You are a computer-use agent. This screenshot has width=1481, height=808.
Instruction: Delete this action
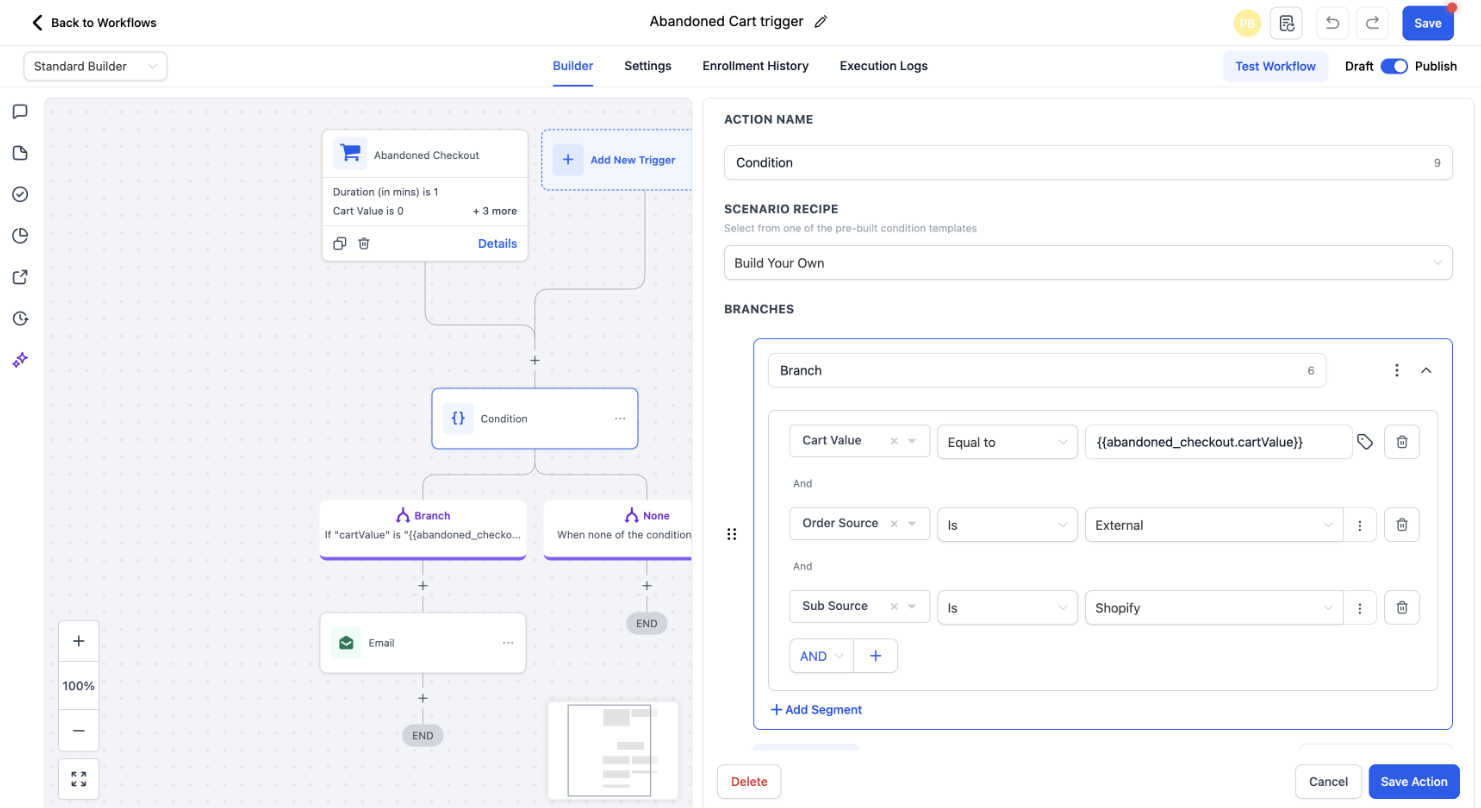pos(749,782)
